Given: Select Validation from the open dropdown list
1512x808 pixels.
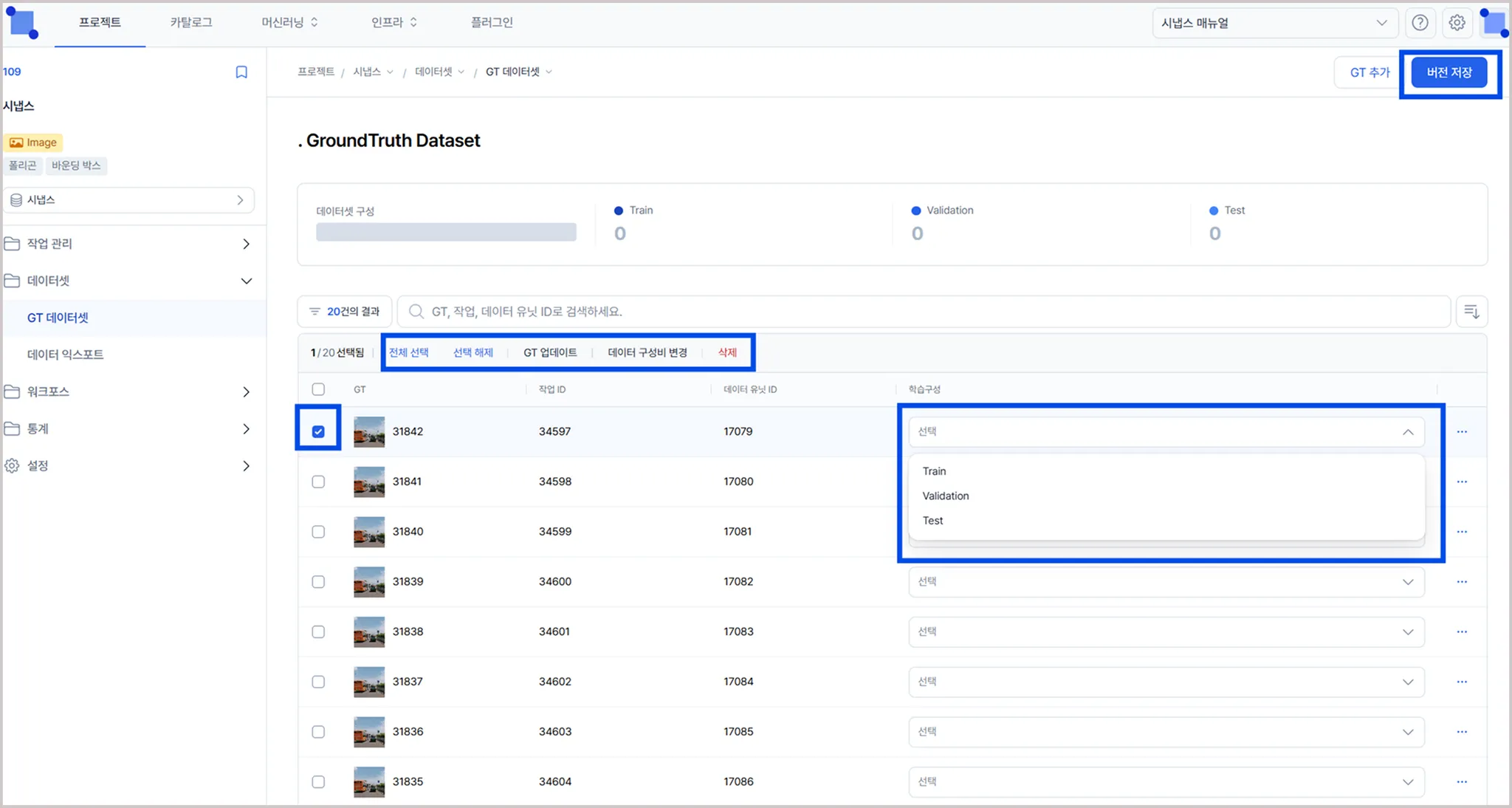Looking at the screenshot, I should pos(946,496).
